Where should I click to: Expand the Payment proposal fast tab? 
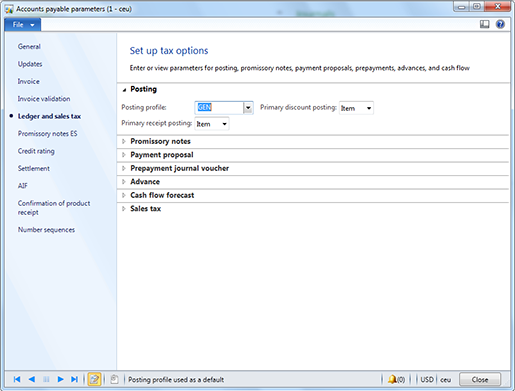(x=124, y=155)
